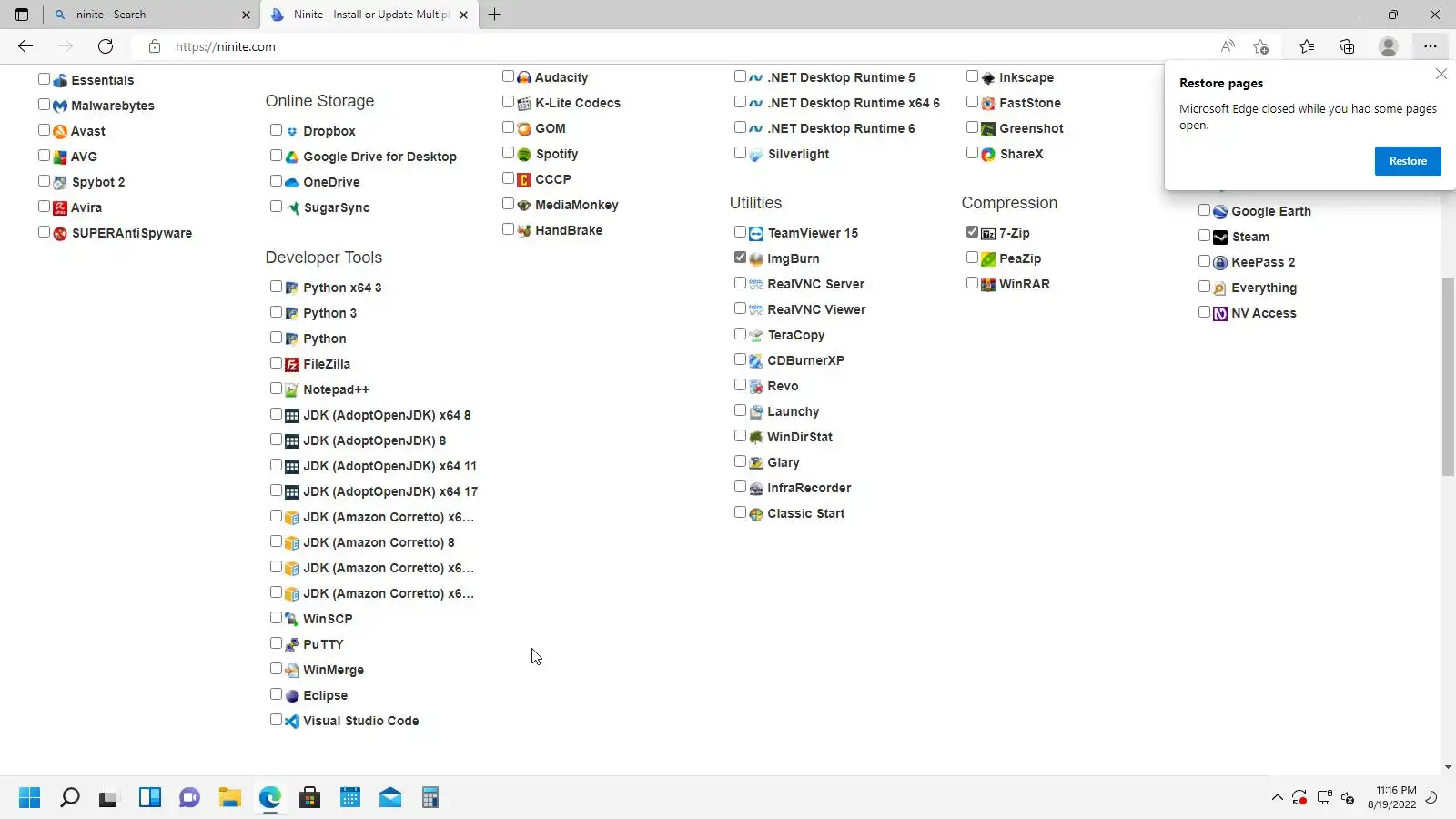Click the 'K-Lite Codecs' label

click(578, 103)
